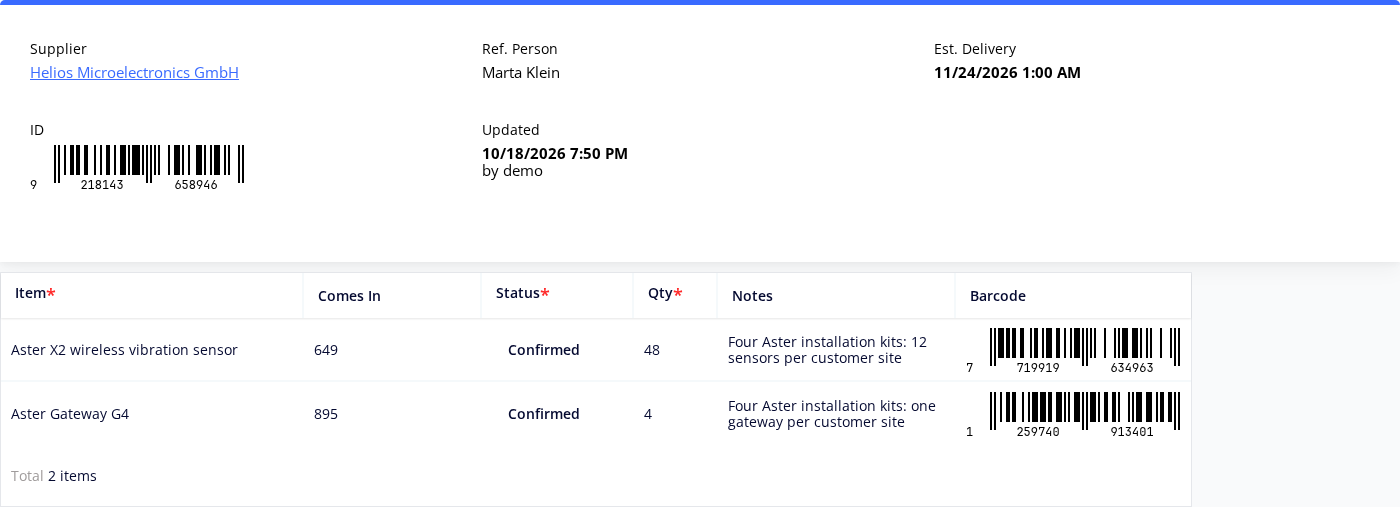Open the Helios Microelectronics GmbH supplier link
Screen dimensions: 1400x507
134,73
